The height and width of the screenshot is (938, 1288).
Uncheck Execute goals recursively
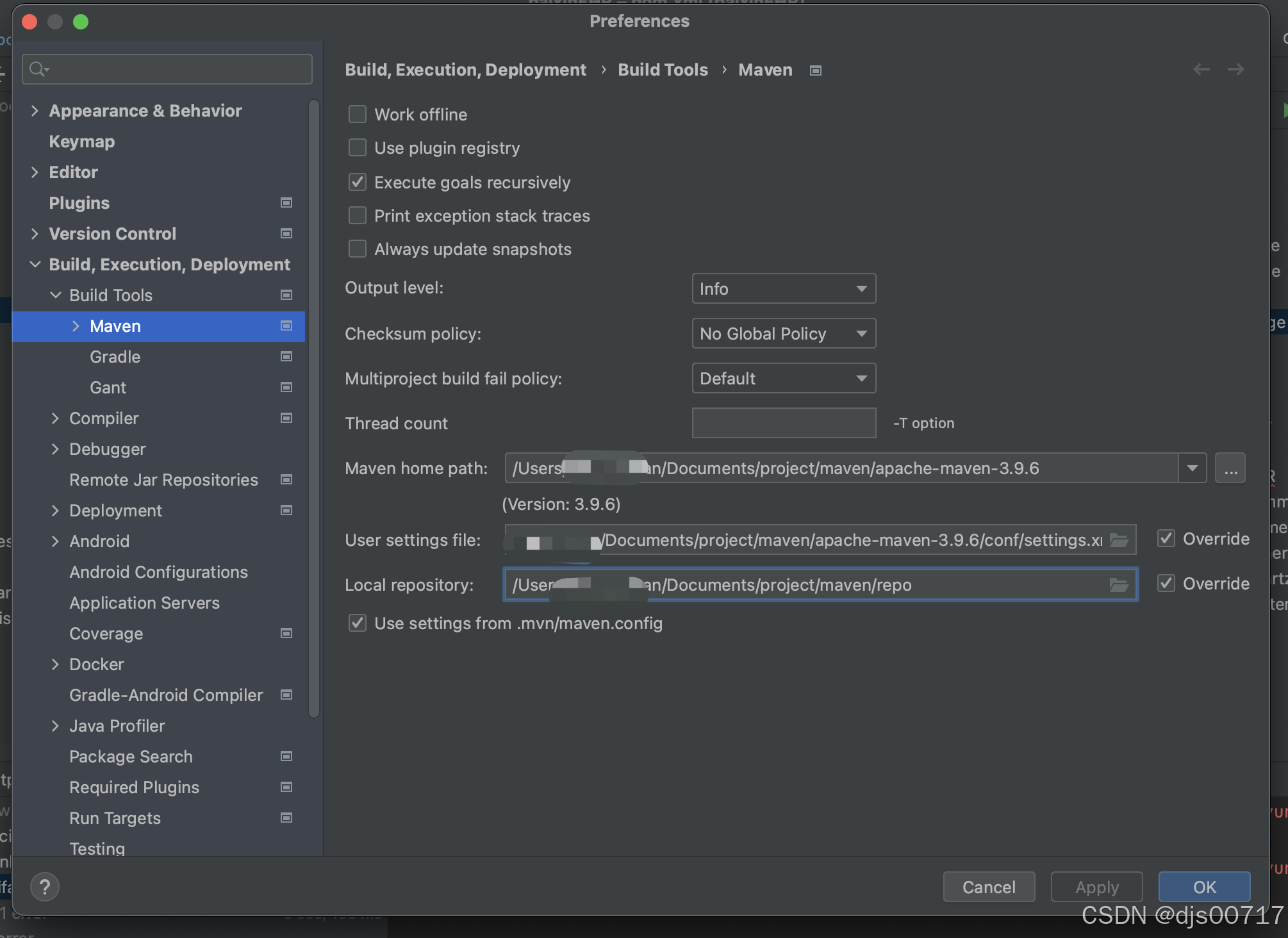[x=358, y=183]
